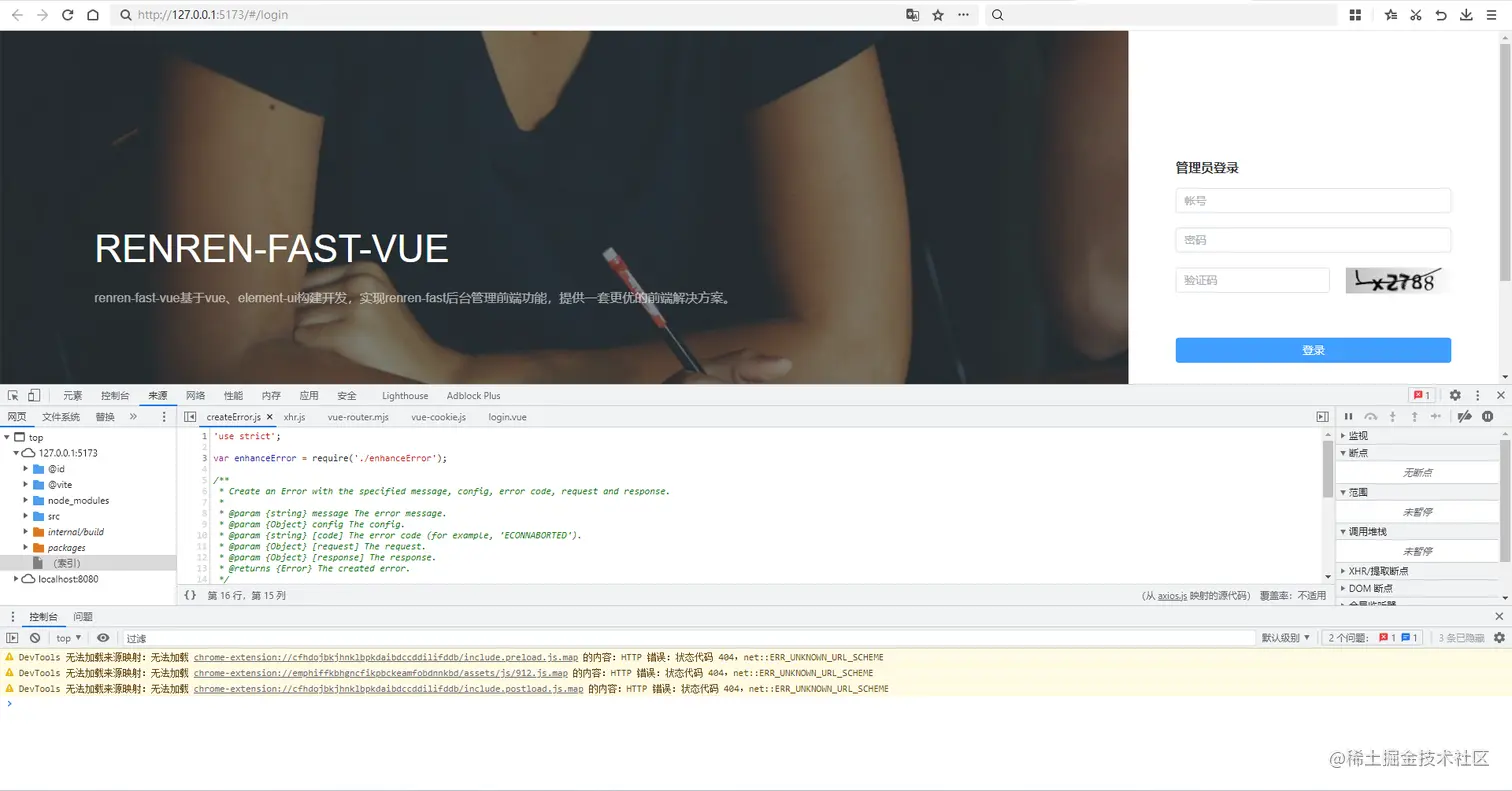This screenshot has height=791, width=1512.
Task: Switch to the 文件系统 navigator tab
Action: (x=61, y=417)
